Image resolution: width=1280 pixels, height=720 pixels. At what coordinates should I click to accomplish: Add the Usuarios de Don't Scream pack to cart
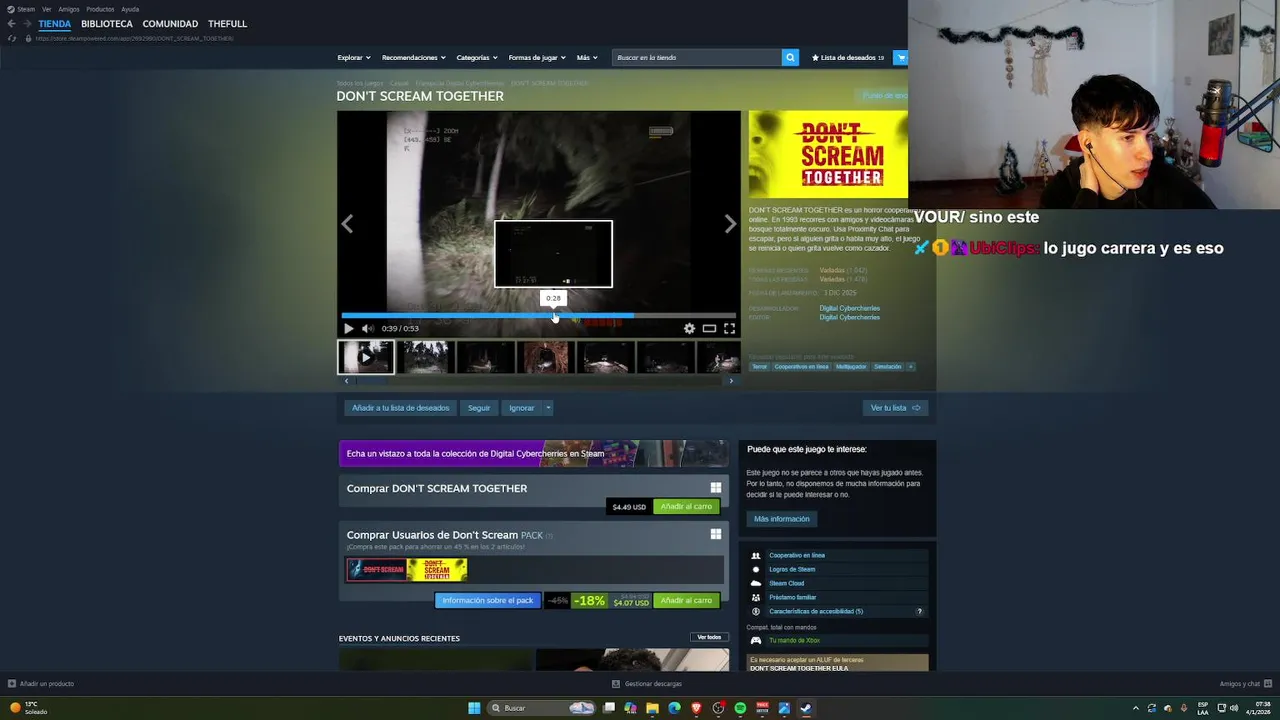pos(686,600)
